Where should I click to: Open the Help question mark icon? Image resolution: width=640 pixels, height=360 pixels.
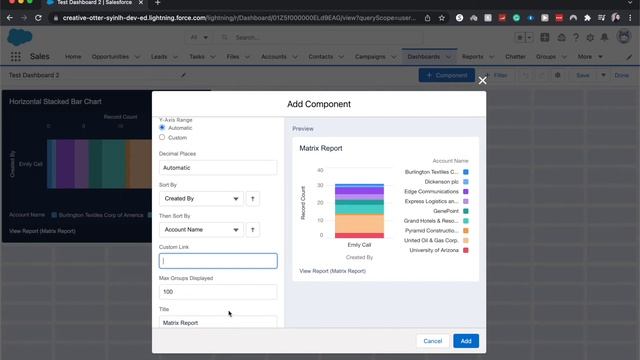(x=576, y=38)
